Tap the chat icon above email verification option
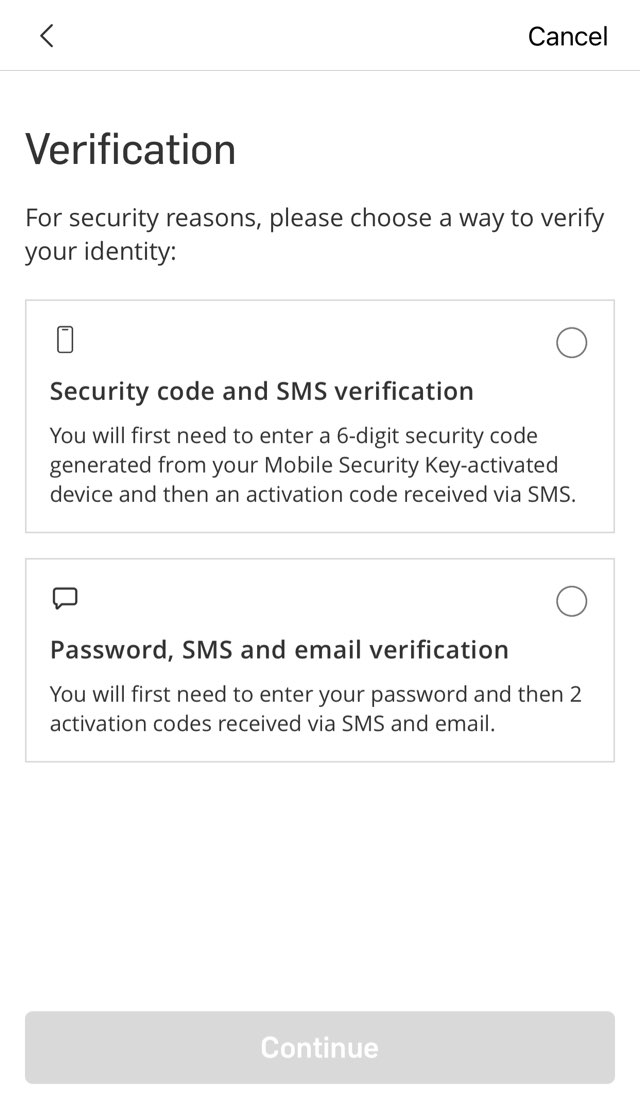 65,598
